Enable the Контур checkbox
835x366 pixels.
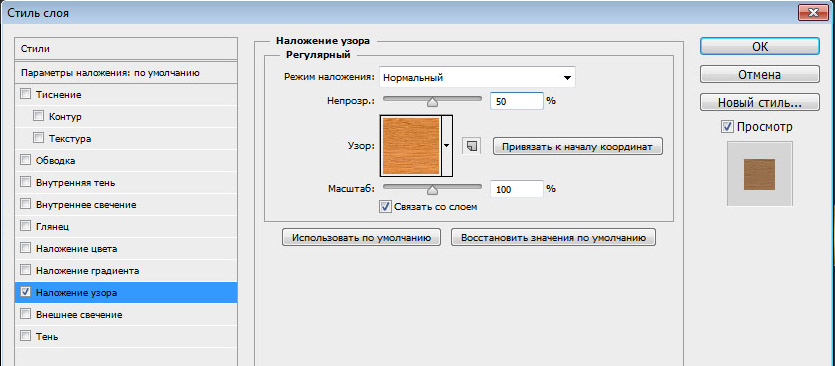[x=38, y=116]
